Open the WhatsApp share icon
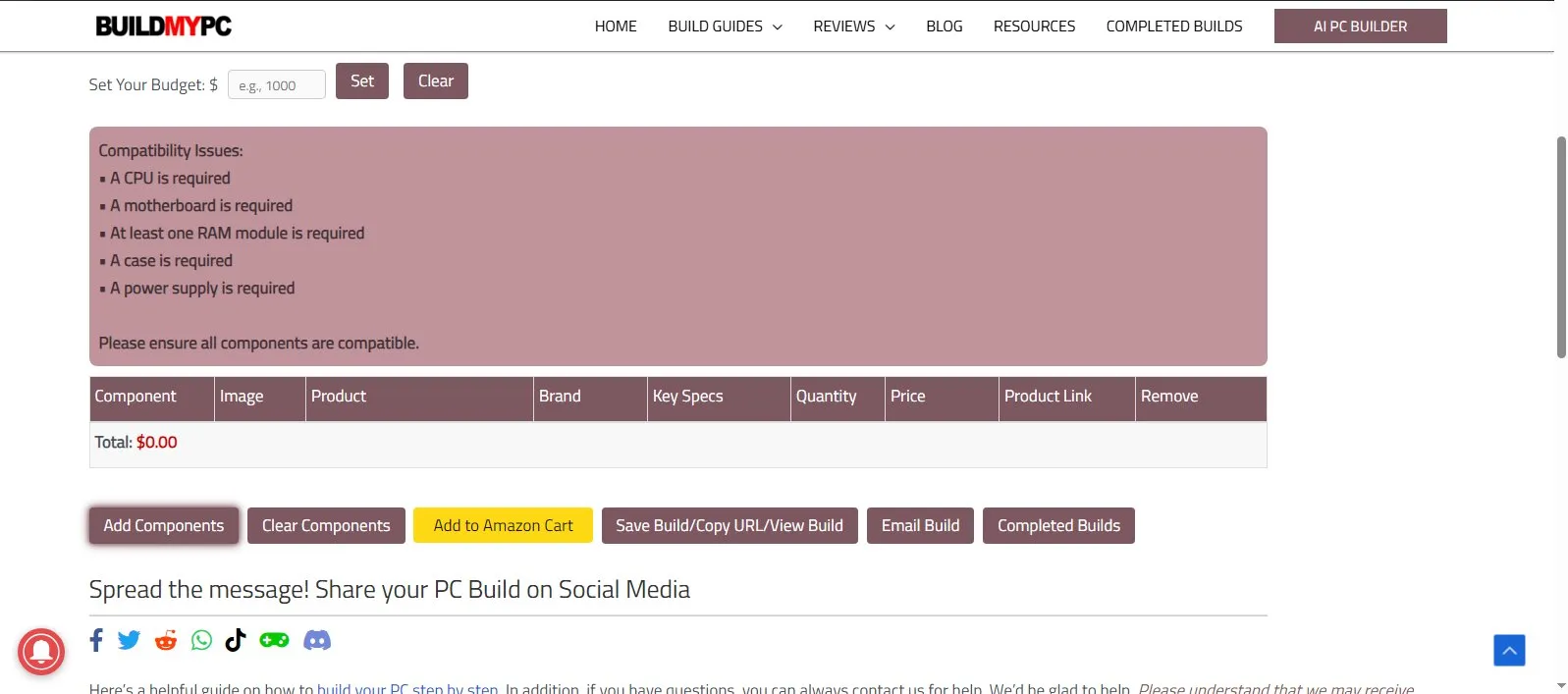This screenshot has width=1568, height=694. (201, 641)
